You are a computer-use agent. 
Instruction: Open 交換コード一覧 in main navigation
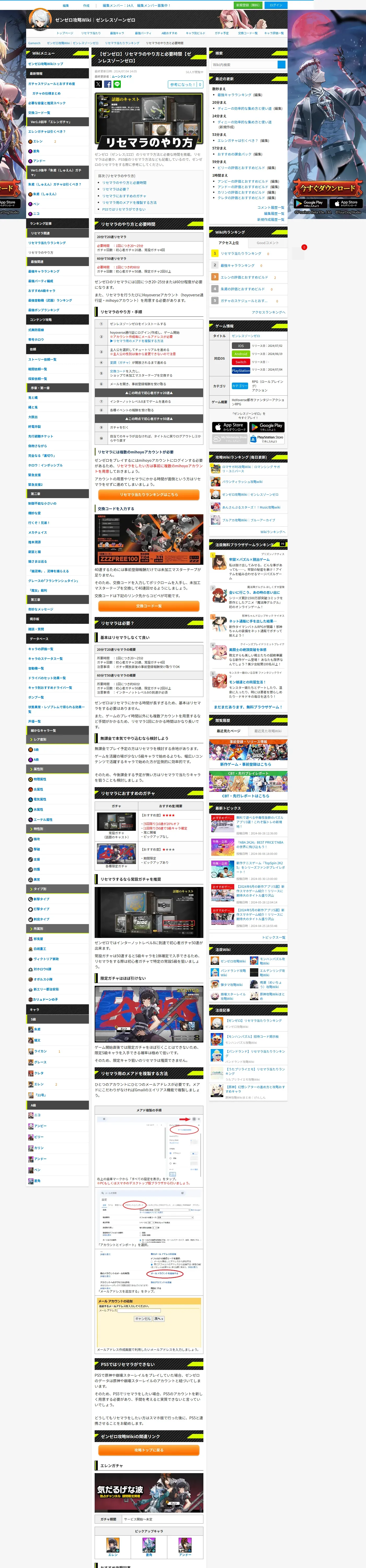248,33
